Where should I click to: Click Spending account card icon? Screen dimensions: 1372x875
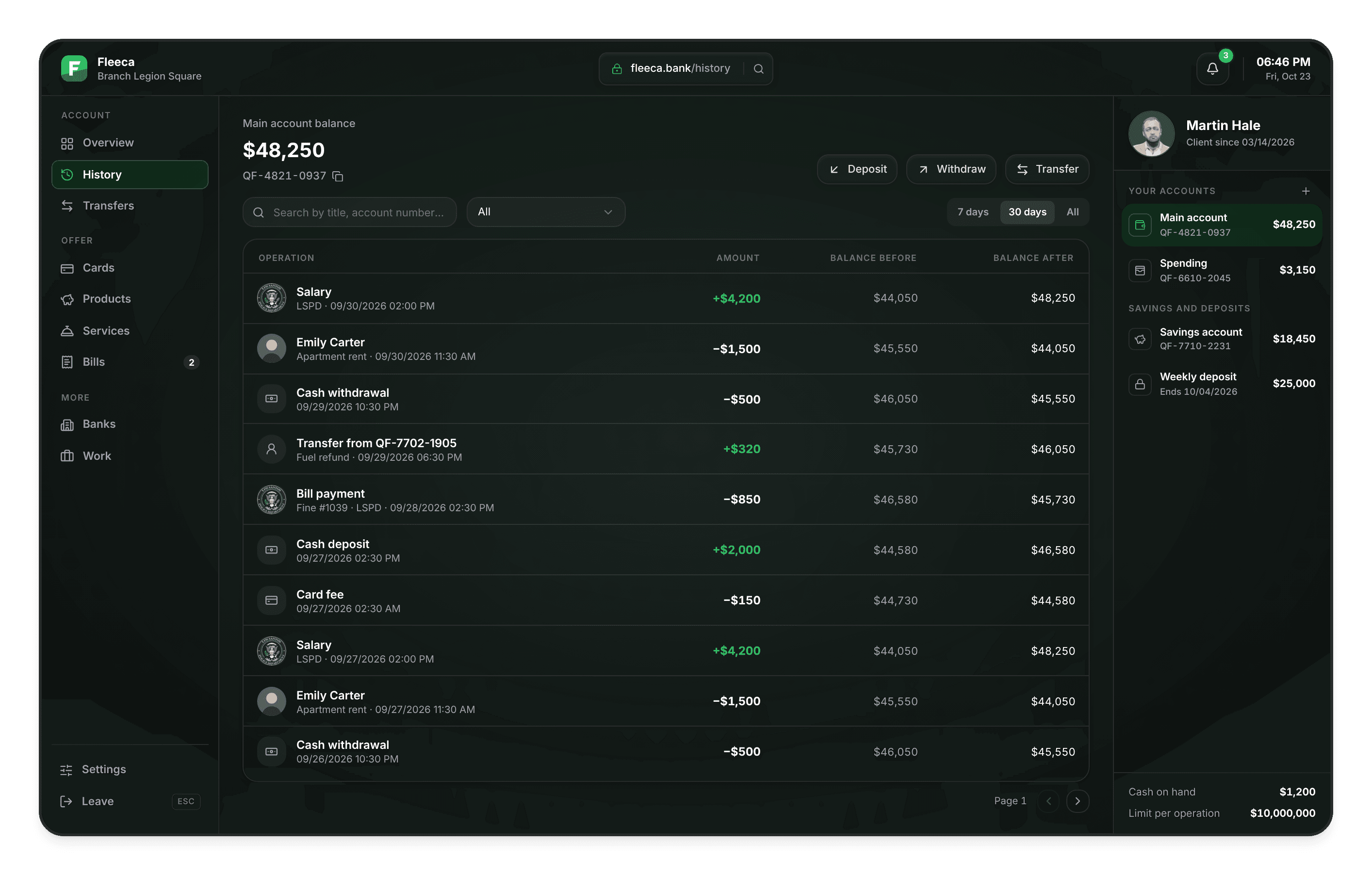tap(1140, 270)
